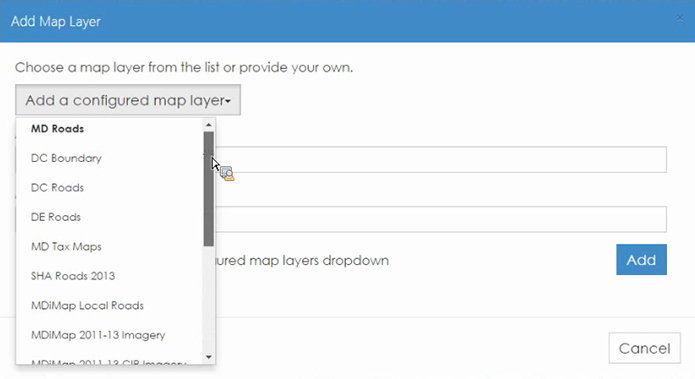Focus the upper text input field
Image resolution: width=695 pixels, height=379 pixels.
441,160
